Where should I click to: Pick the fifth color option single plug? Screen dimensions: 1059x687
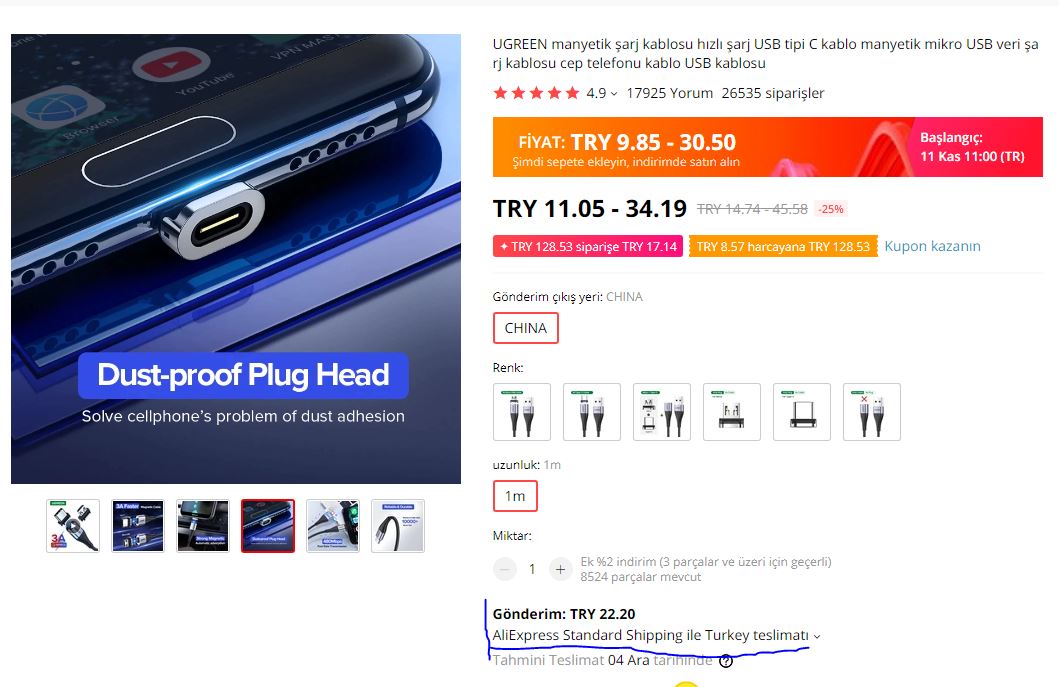[802, 412]
